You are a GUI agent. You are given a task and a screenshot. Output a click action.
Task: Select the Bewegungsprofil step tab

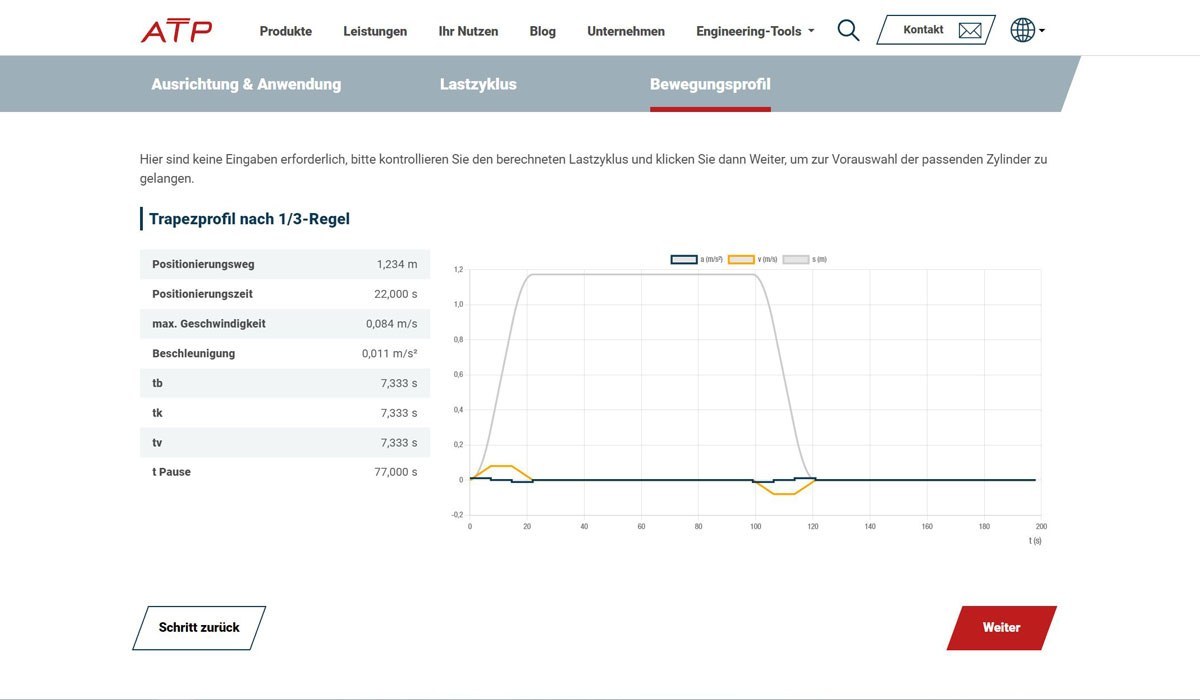tap(710, 84)
